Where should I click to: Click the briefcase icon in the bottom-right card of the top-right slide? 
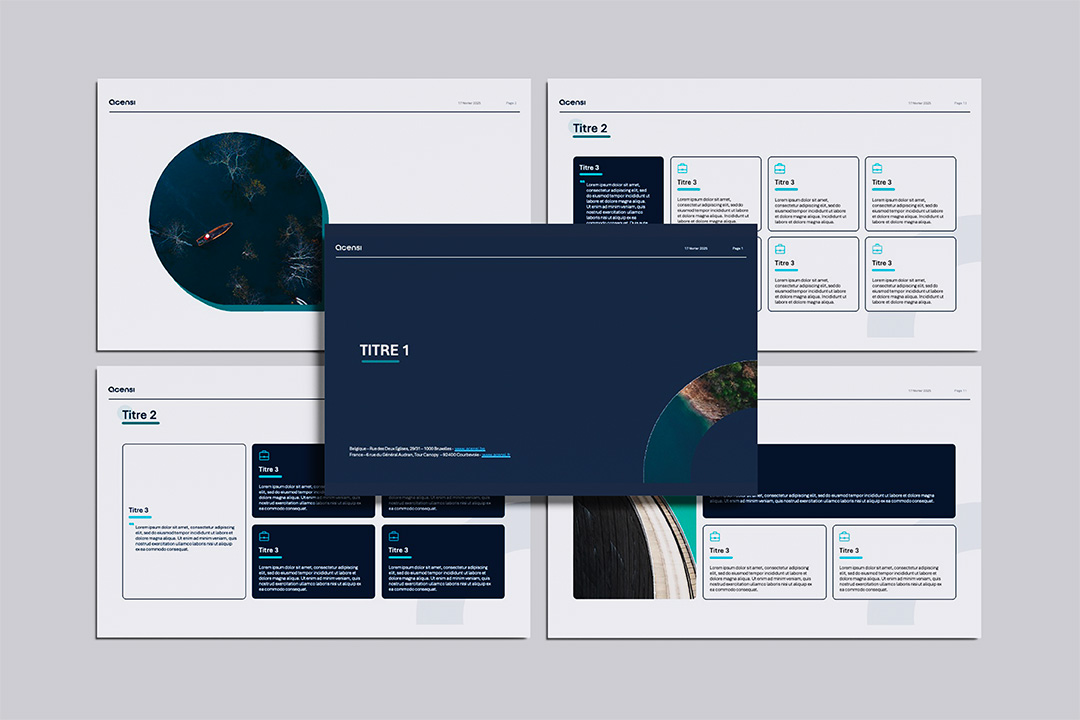tap(877, 249)
